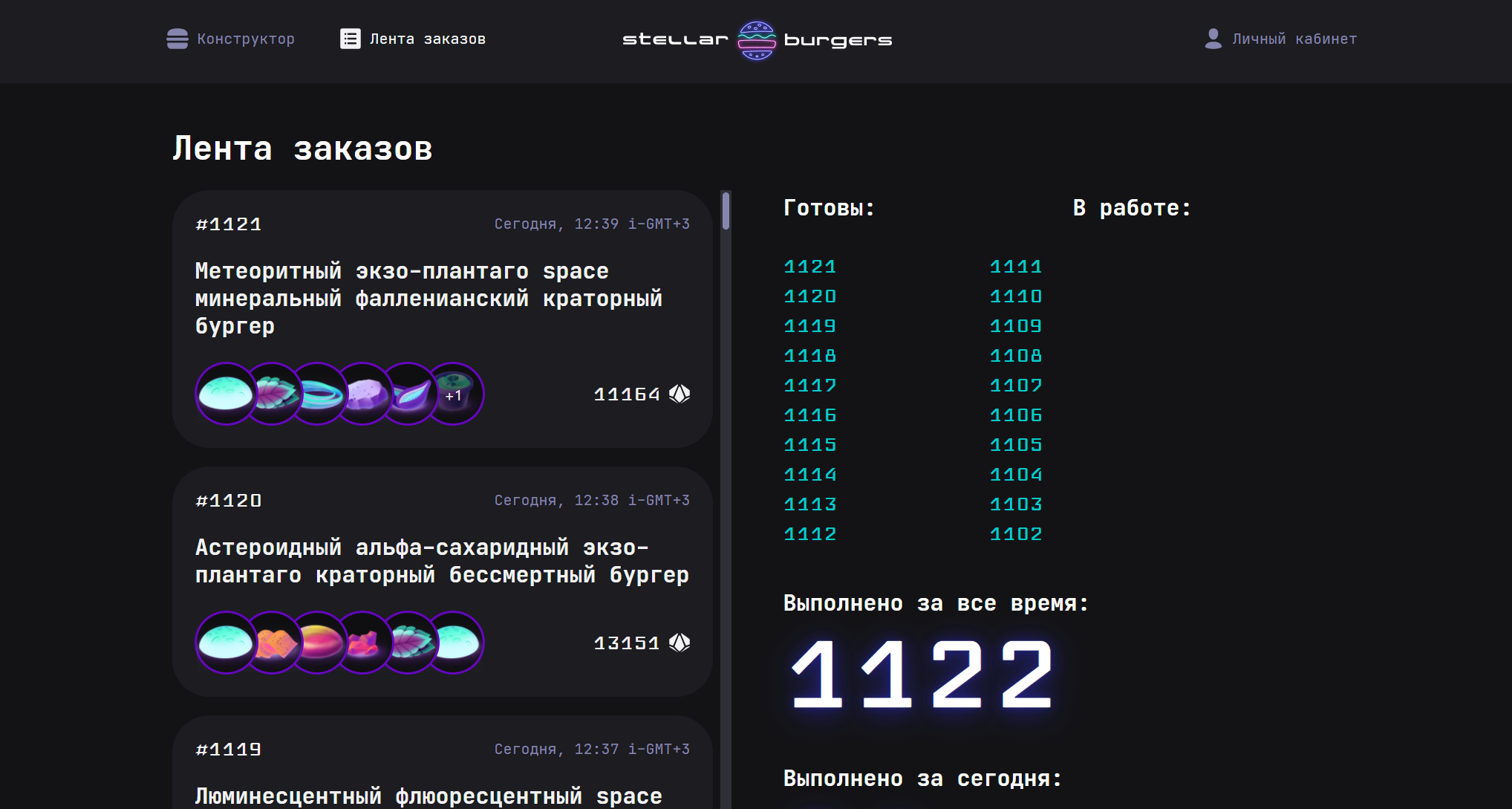Click the last bun ingredient in order #1120
This screenshot has width=1512, height=809.
point(455,643)
